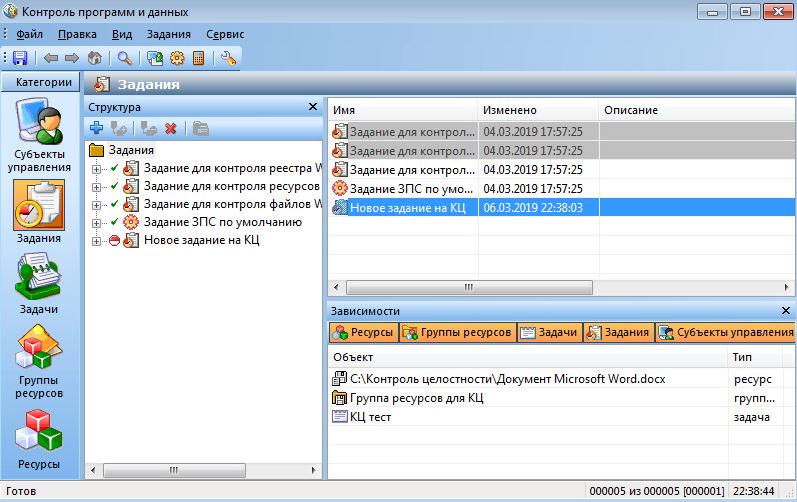This screenshot has width=797, height=502.
Task: Expand Задание для контроля ресурсов node
Action: click(96, 187)
